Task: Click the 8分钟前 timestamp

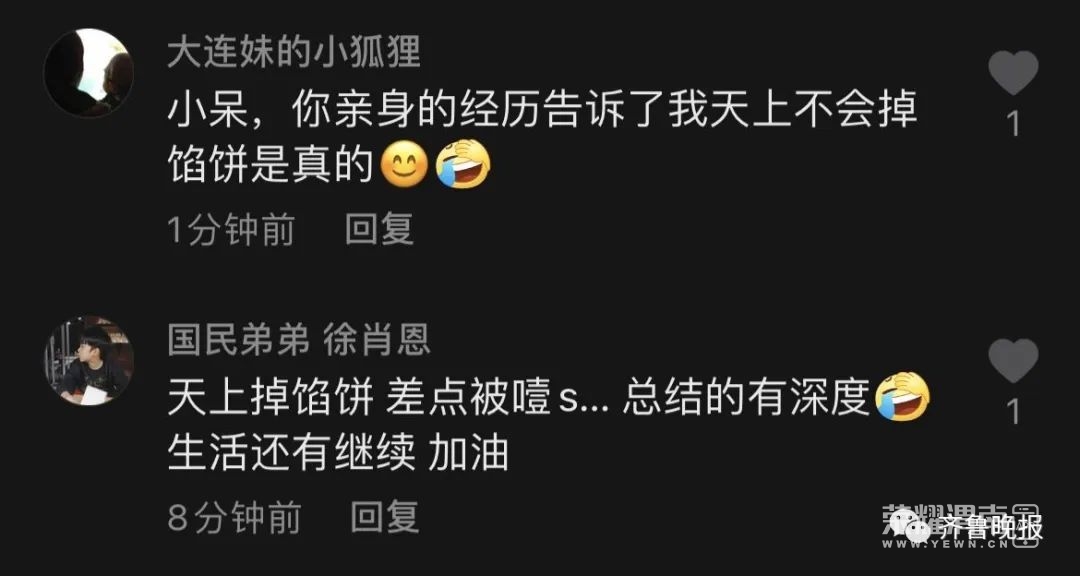Action: 234,517
